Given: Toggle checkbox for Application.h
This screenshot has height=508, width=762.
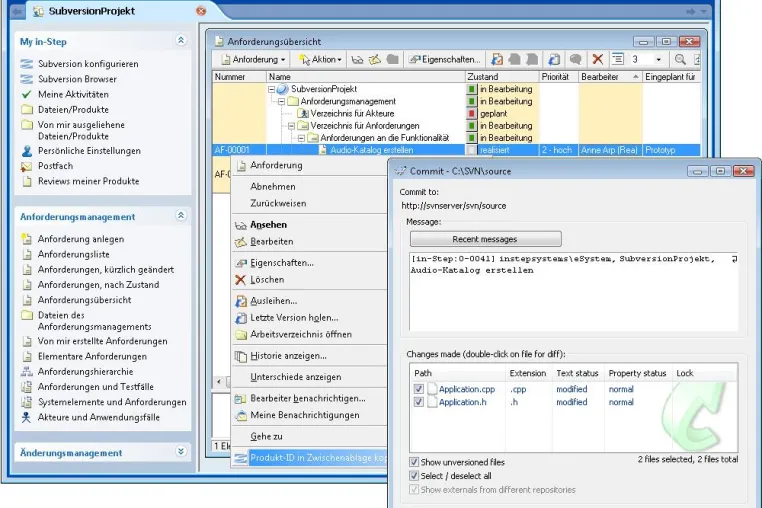Looking at the screenshot, I should pos(418,402).
